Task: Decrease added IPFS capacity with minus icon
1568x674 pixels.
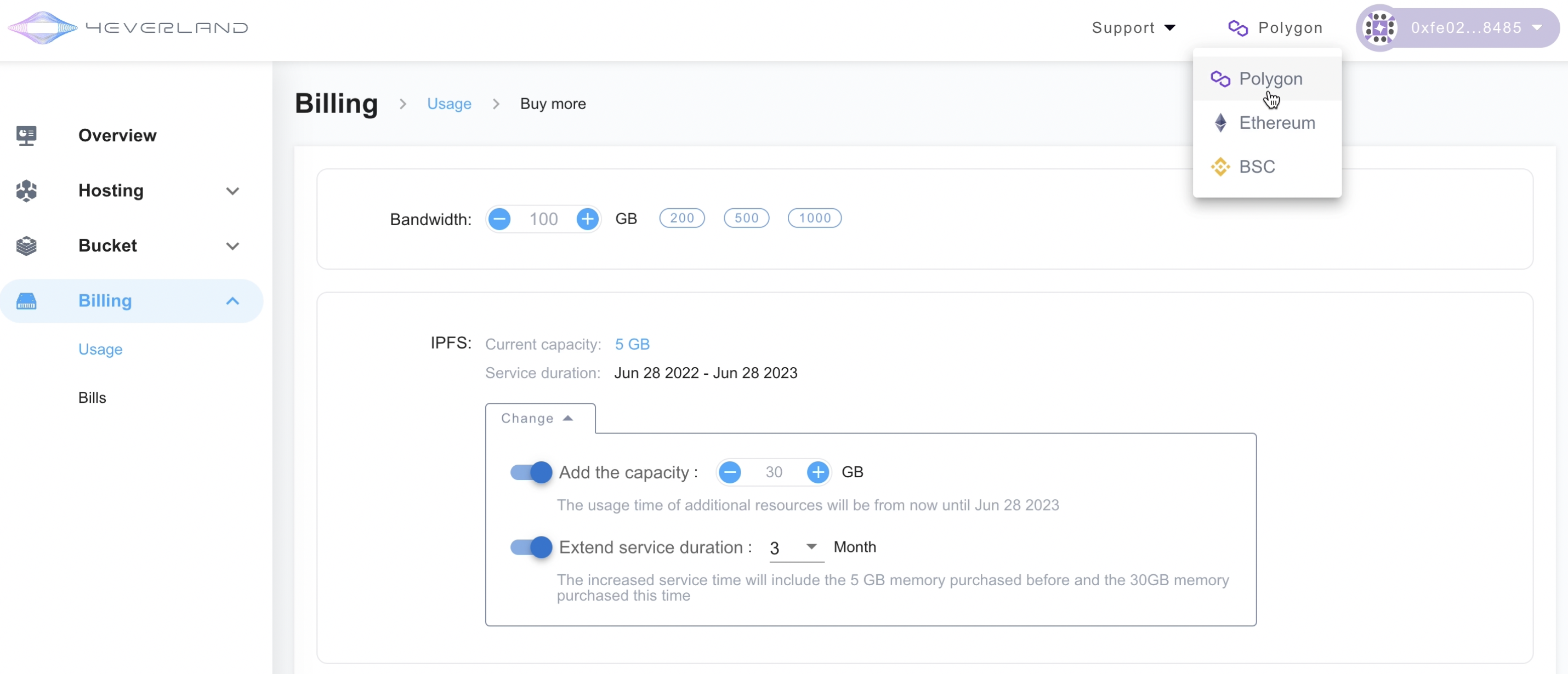Action: (730, 472)
